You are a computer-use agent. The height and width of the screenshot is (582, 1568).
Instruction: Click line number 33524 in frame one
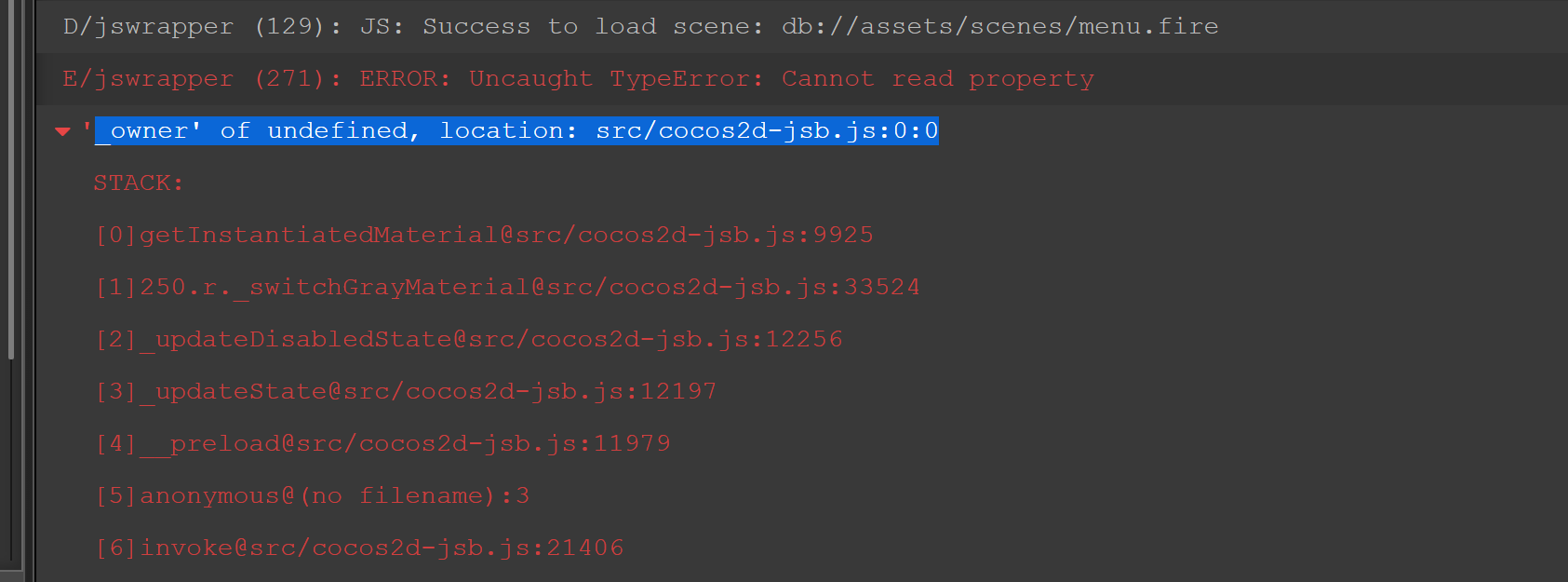tap(881, 288)
